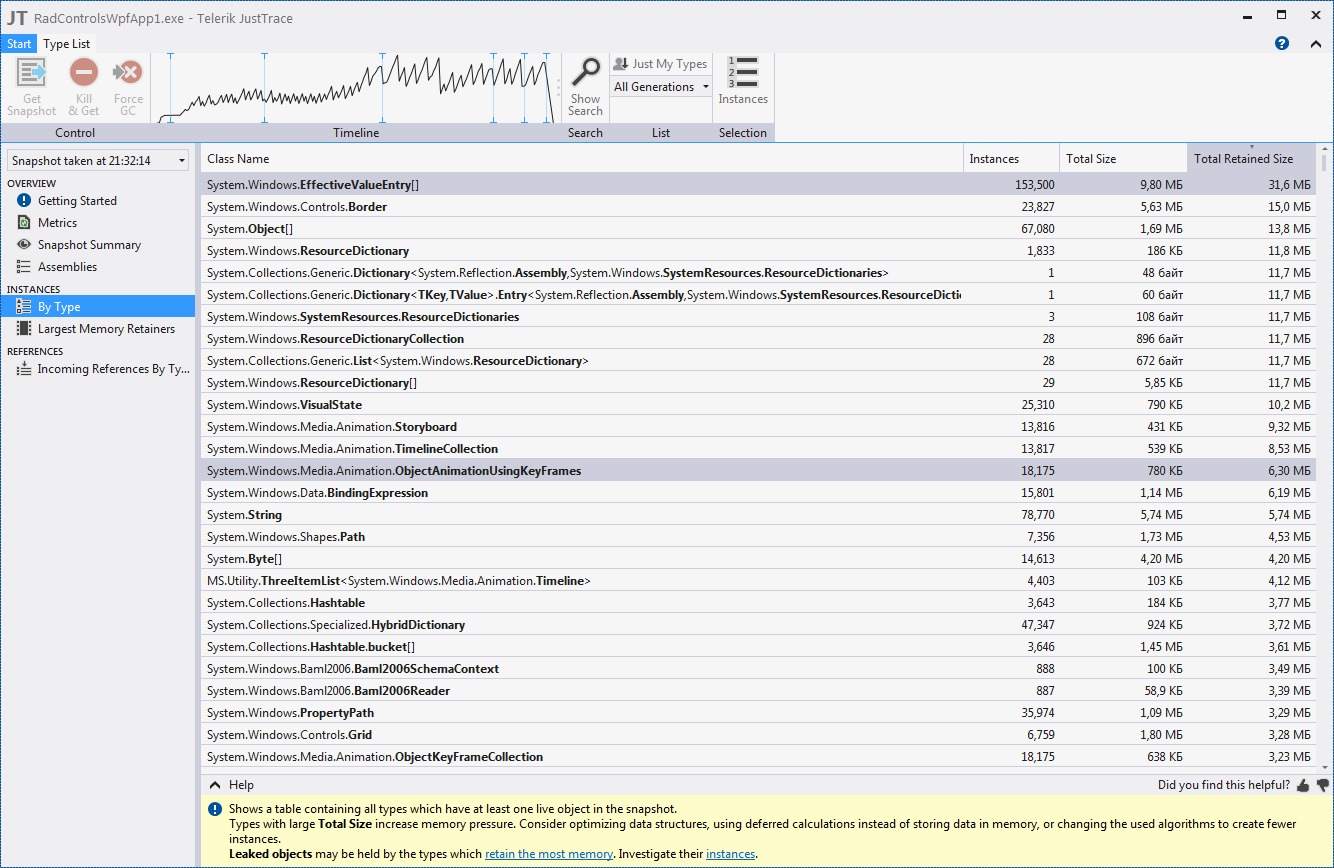
Task: Toggle the Just My Types filter
Action: coord(660,64)
